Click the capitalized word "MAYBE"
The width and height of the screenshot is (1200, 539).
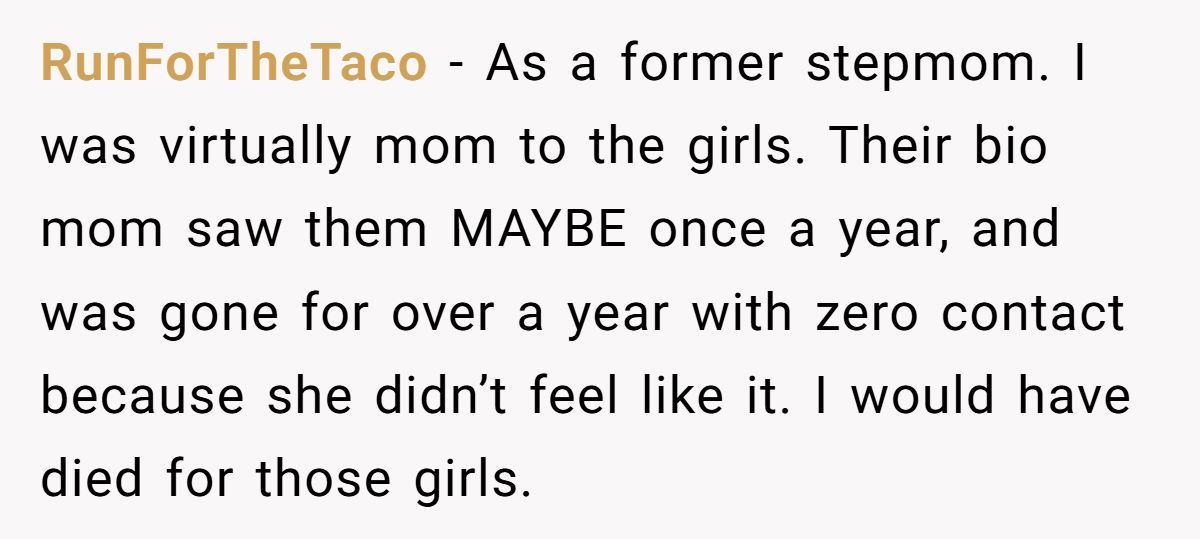538,230
